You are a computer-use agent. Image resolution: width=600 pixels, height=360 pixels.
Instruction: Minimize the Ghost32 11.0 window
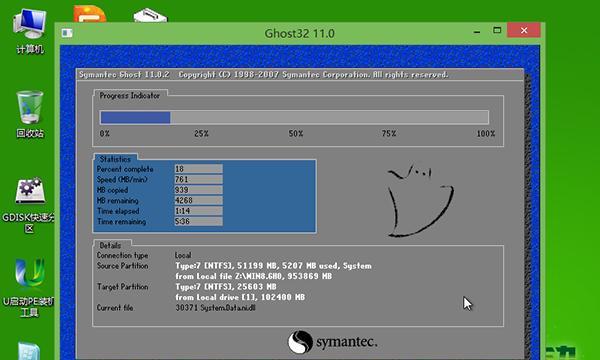[x=477, y=31]
